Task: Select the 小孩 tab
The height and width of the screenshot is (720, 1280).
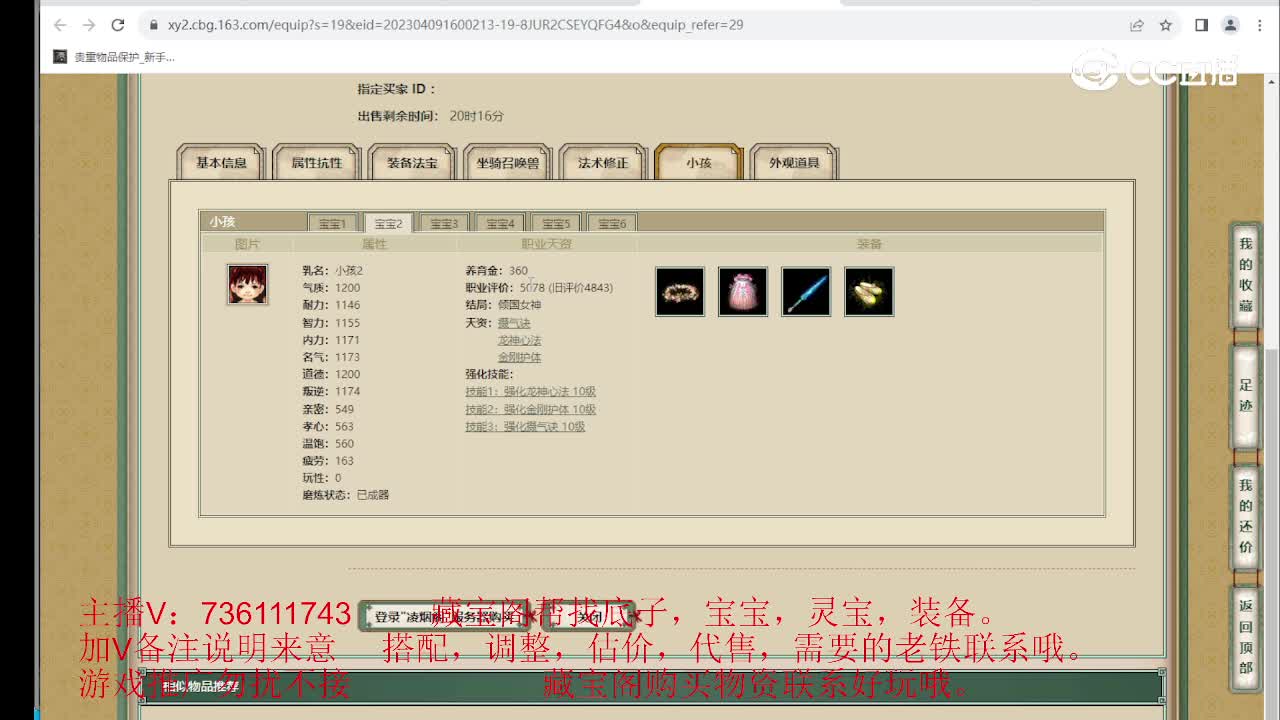Action: [x=699, y=162]
